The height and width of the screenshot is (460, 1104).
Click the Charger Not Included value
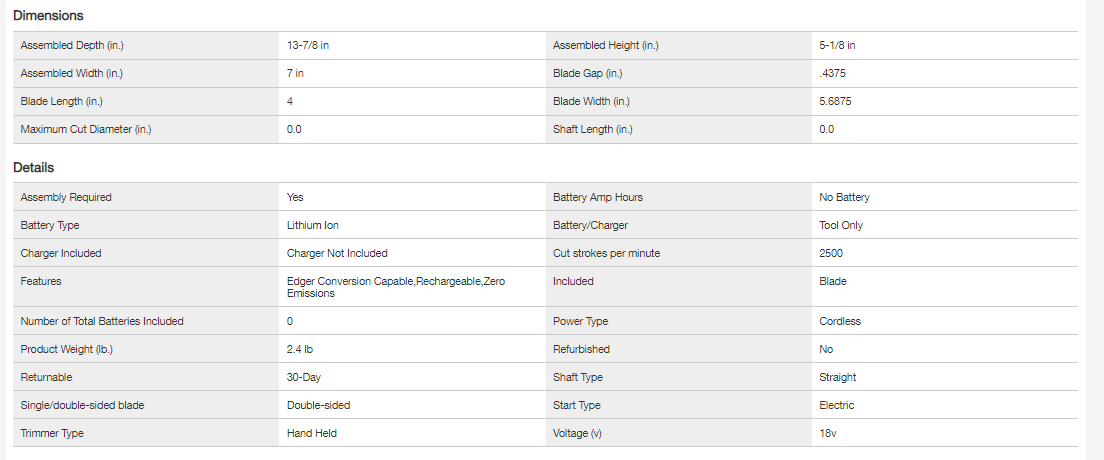[337, 253]
